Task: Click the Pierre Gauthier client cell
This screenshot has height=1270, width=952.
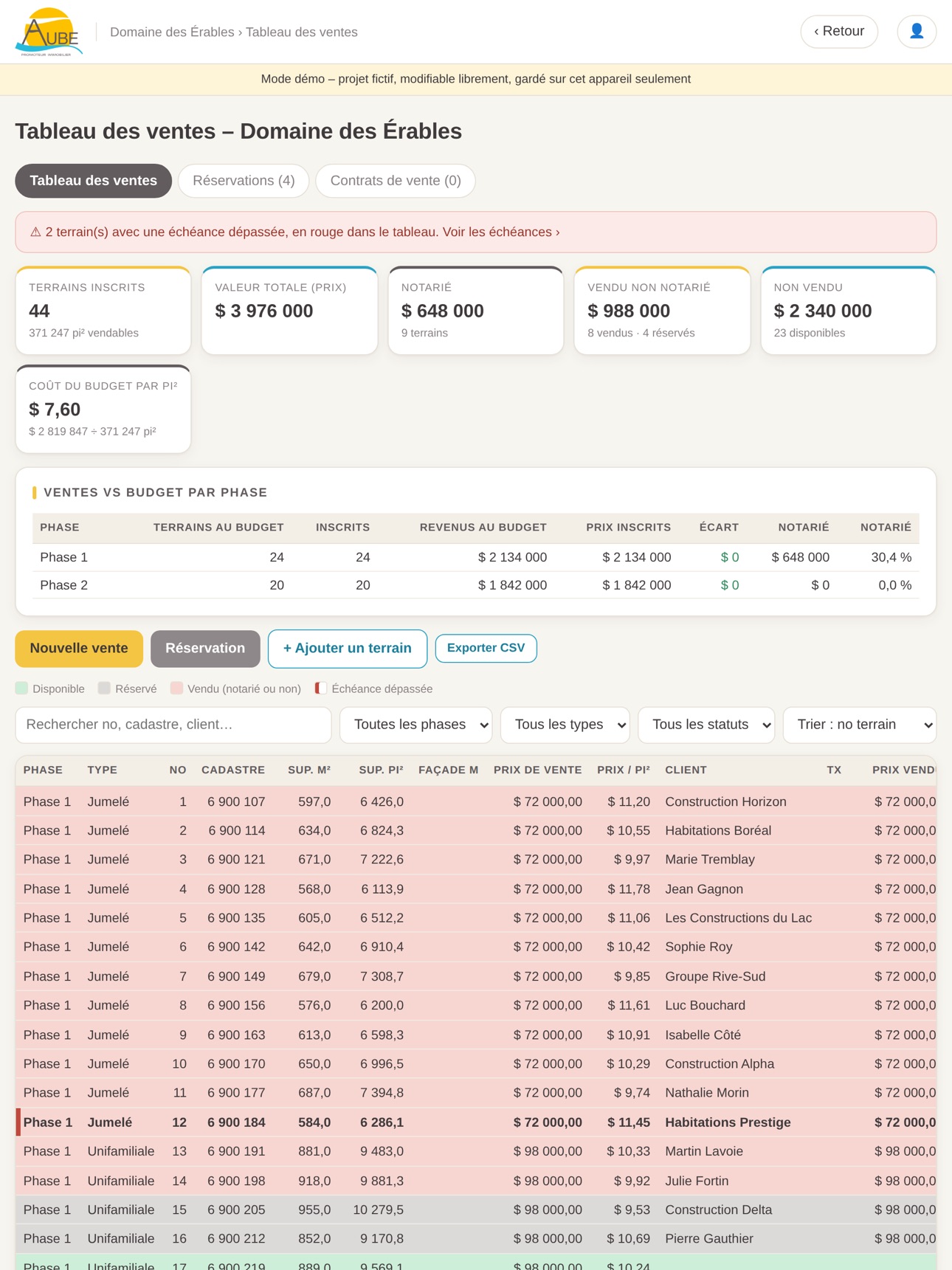Action: [708, 1239]
